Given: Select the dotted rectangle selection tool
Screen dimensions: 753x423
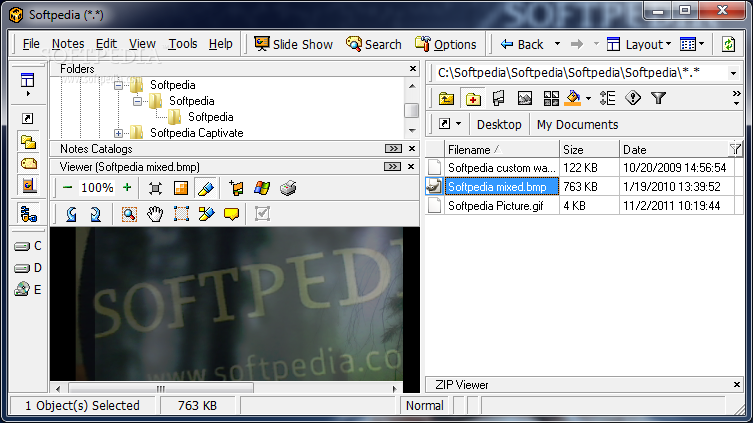Looking at the screenshot, I should [x=181, y=214].
